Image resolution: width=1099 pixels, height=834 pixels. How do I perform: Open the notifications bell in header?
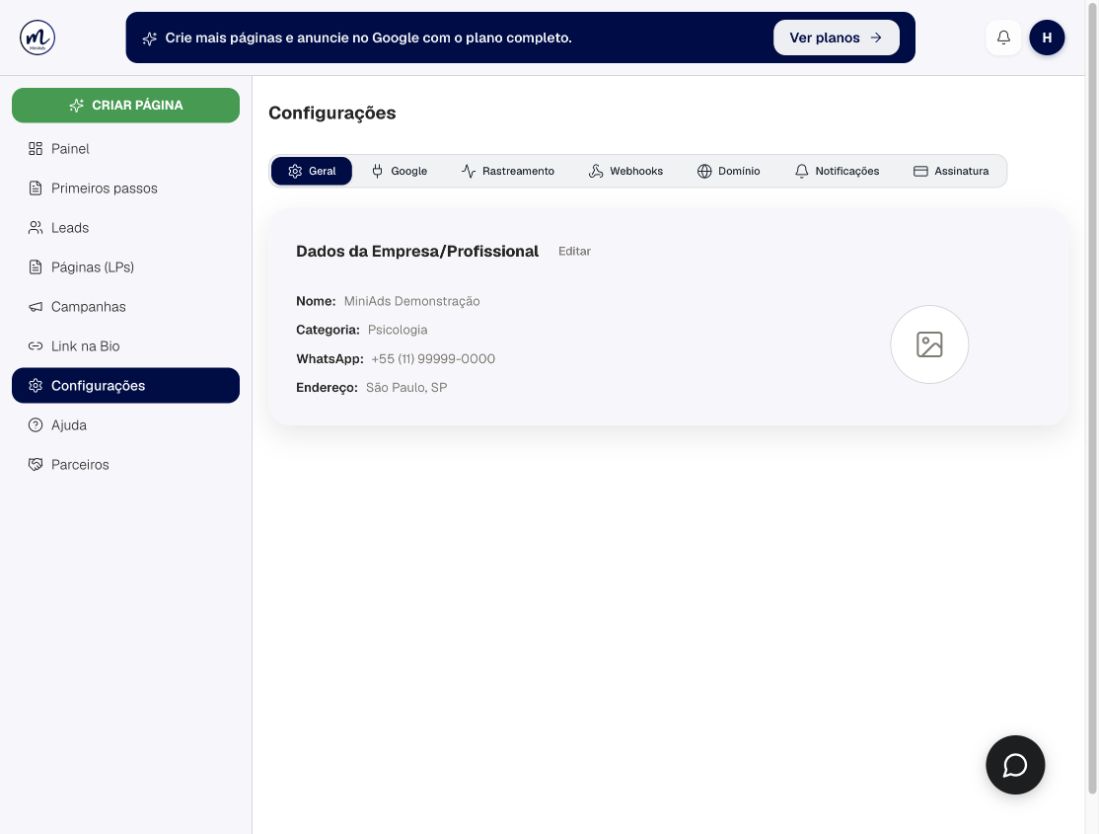[1004, 37]
